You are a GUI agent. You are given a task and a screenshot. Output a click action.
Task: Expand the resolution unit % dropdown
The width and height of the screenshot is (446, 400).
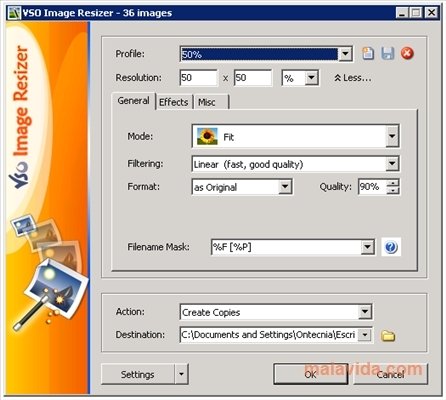(x=311, y=78)
